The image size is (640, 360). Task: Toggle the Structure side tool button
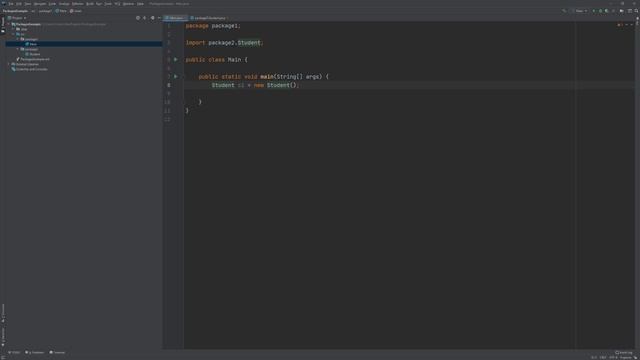[x=3, y=313]
